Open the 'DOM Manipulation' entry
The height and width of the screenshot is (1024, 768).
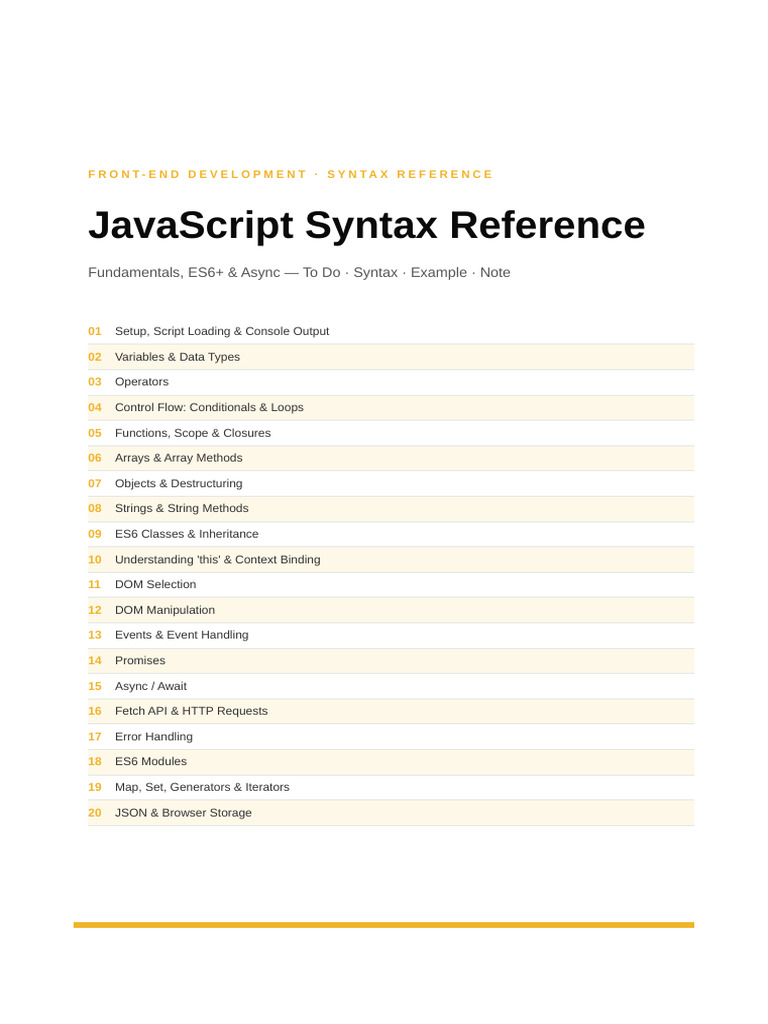pyautogui.click(x=391, y=610)
